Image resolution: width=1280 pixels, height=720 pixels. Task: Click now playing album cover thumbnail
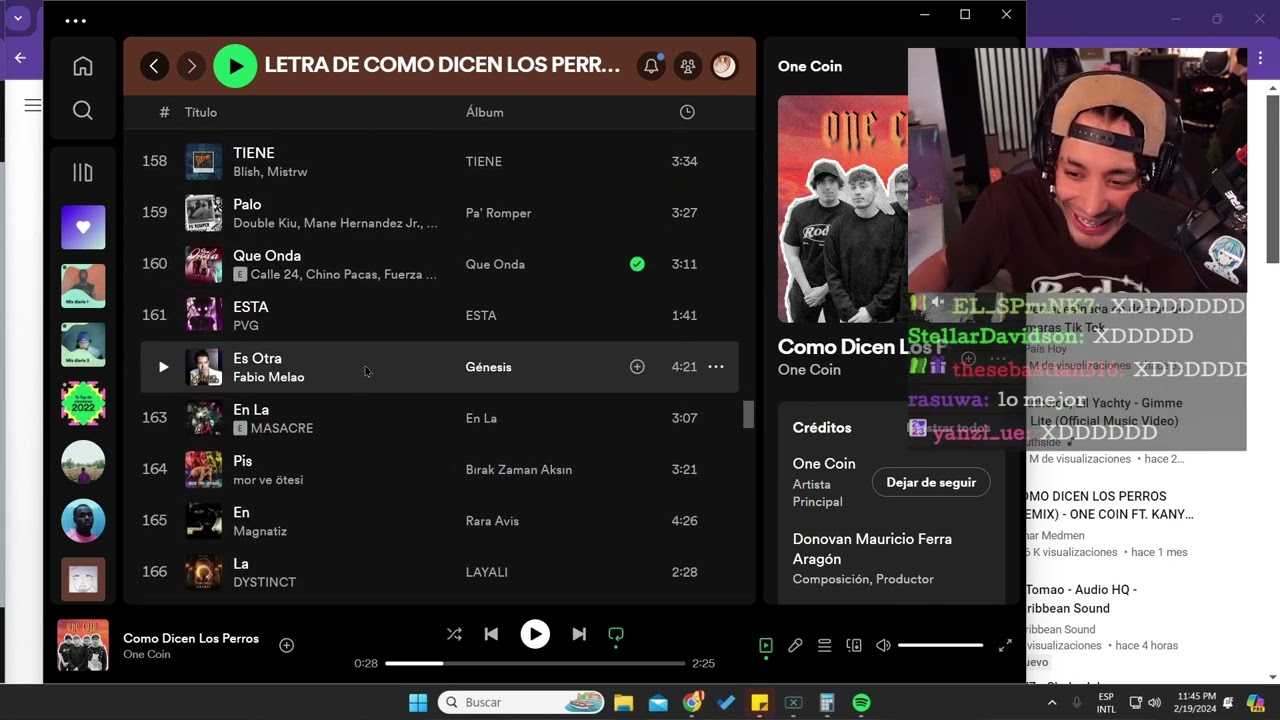83,645
